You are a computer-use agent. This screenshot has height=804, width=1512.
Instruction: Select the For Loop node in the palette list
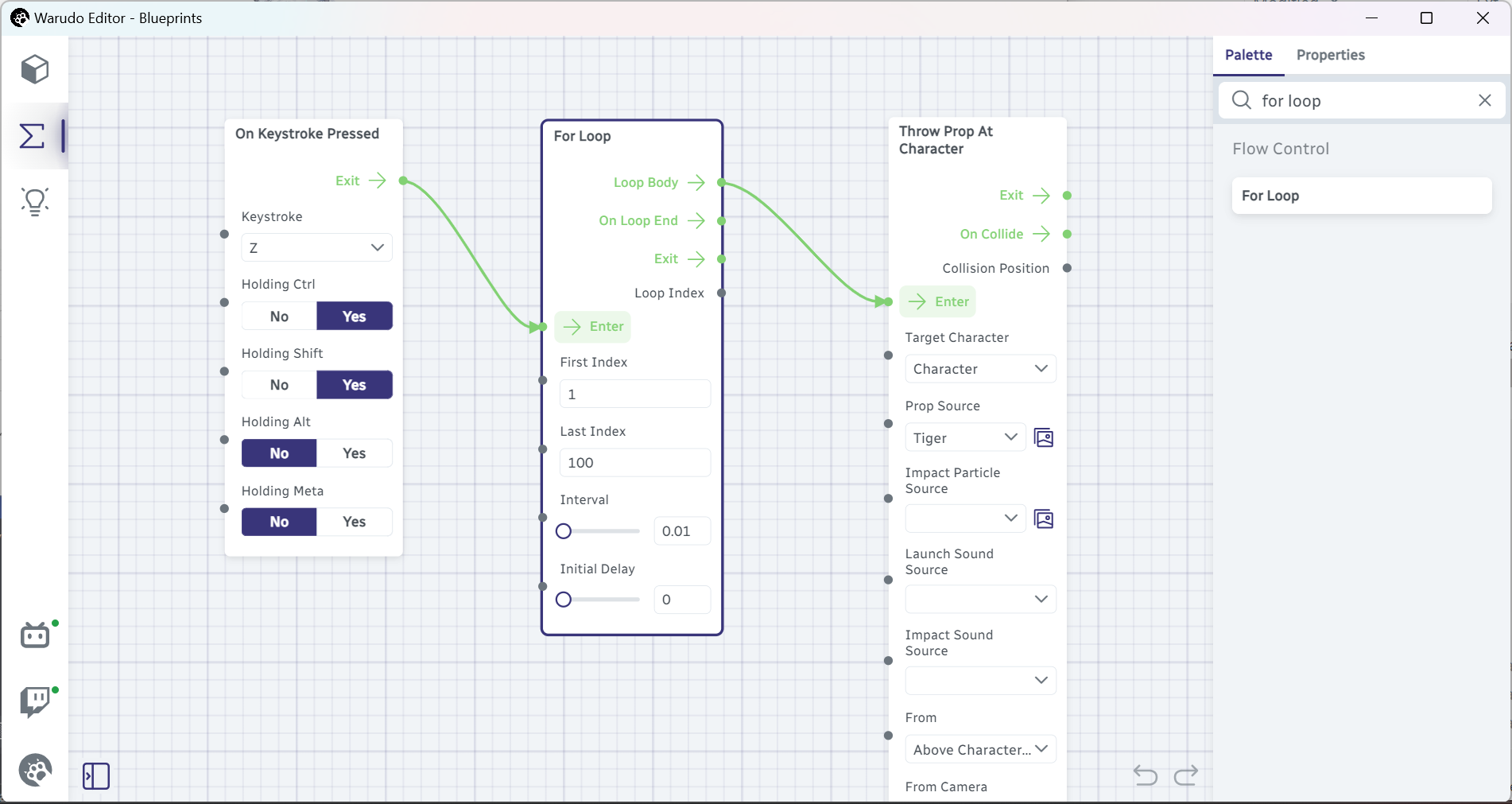(x=1361, y=196)
